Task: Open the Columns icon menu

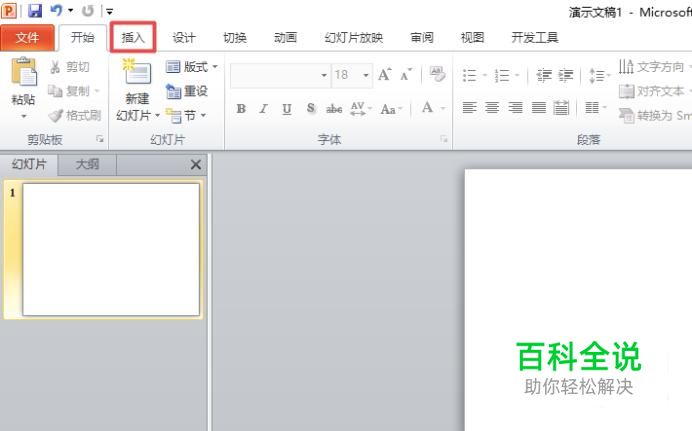Action: coord(595,108)
